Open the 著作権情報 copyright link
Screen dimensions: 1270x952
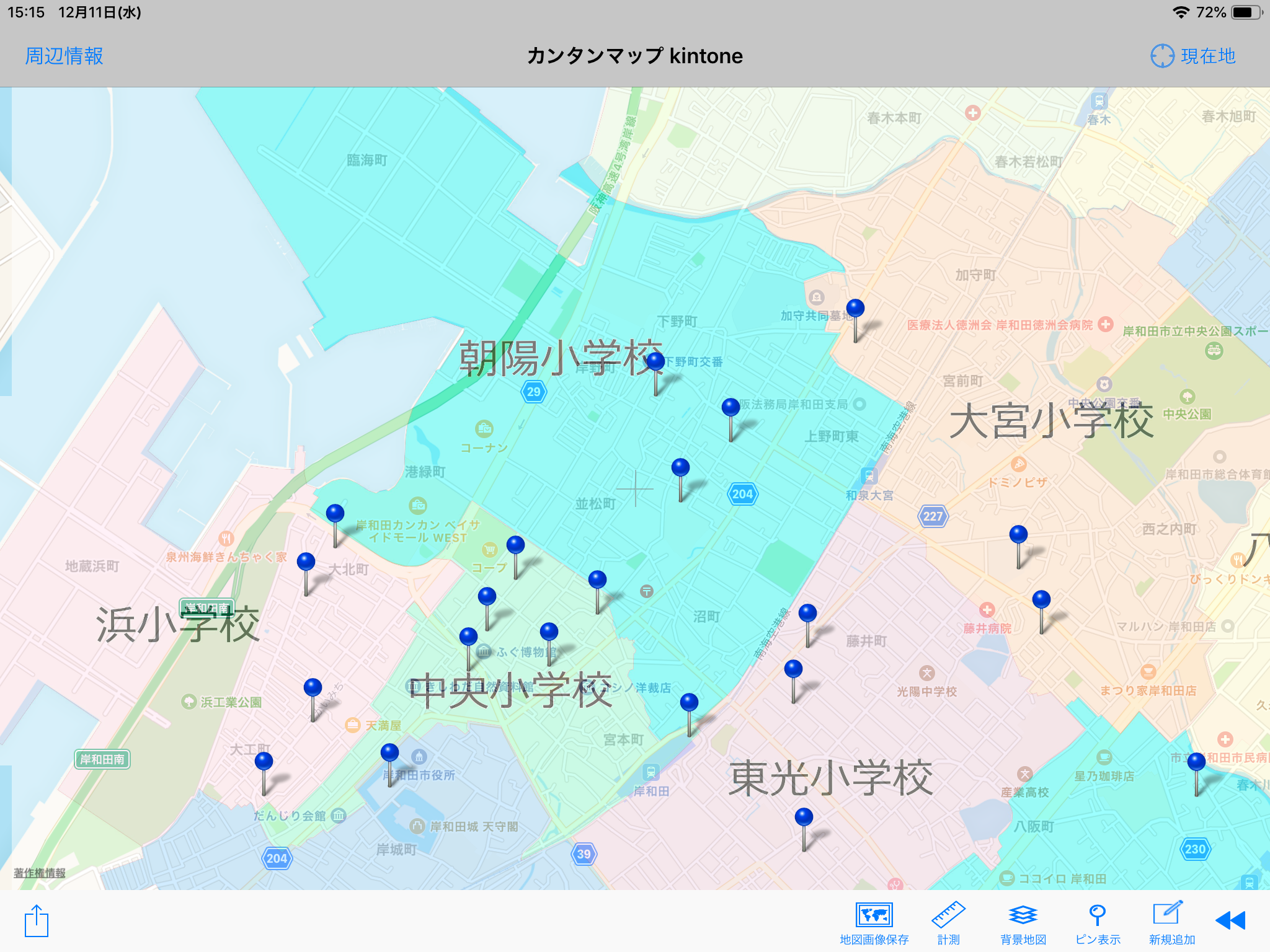pos(40,873)
